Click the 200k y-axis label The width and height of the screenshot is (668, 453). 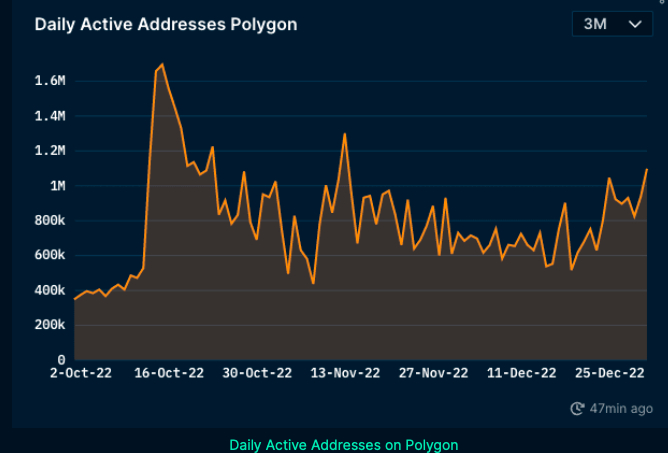tap(50, 325)
